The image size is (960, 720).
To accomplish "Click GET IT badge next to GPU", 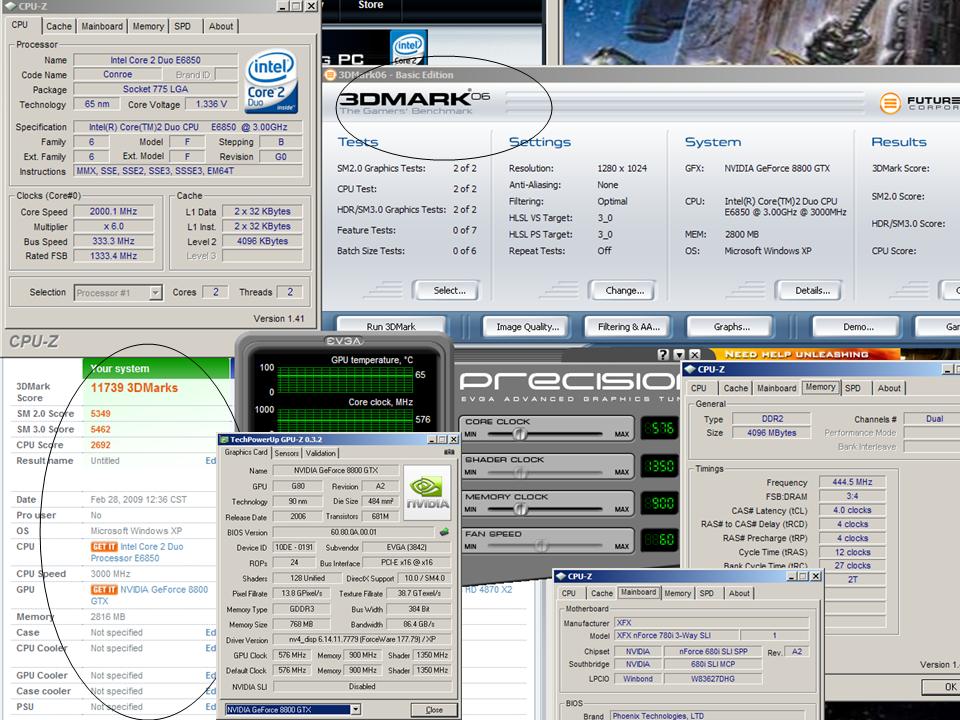I will [104, 590].
